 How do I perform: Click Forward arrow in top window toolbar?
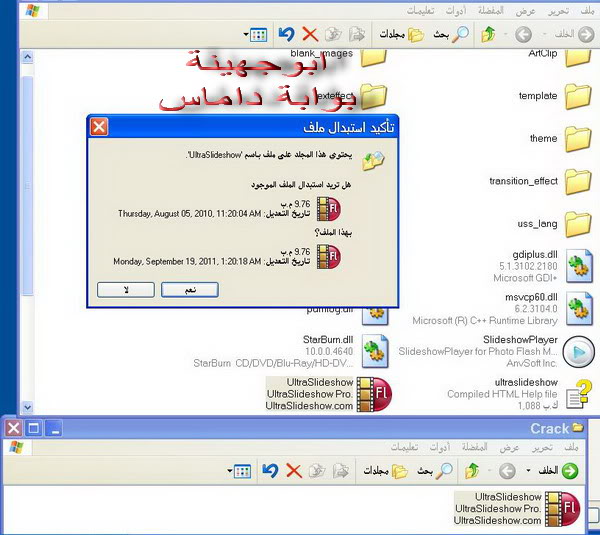point(523,35)
